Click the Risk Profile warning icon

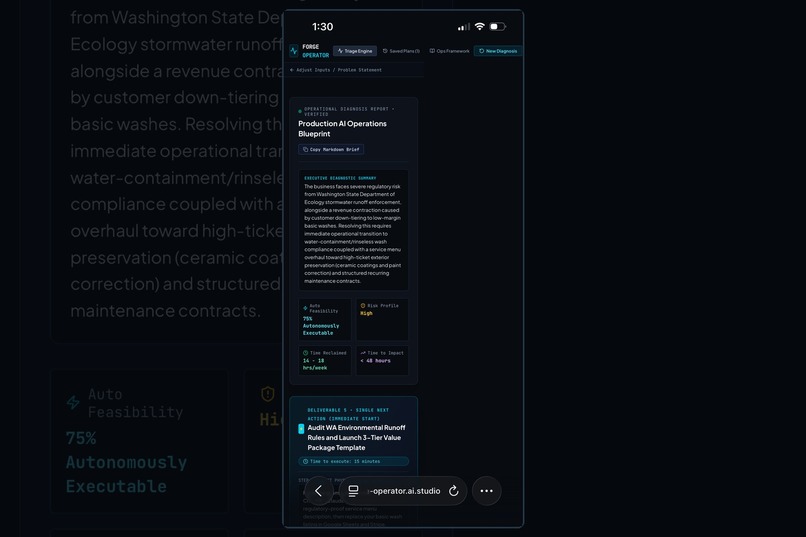363,306
